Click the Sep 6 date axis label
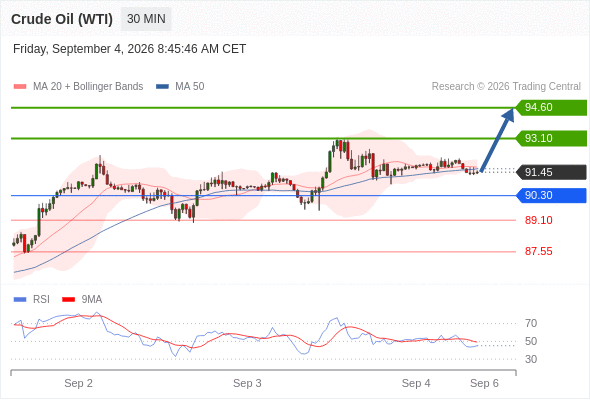 484,383
